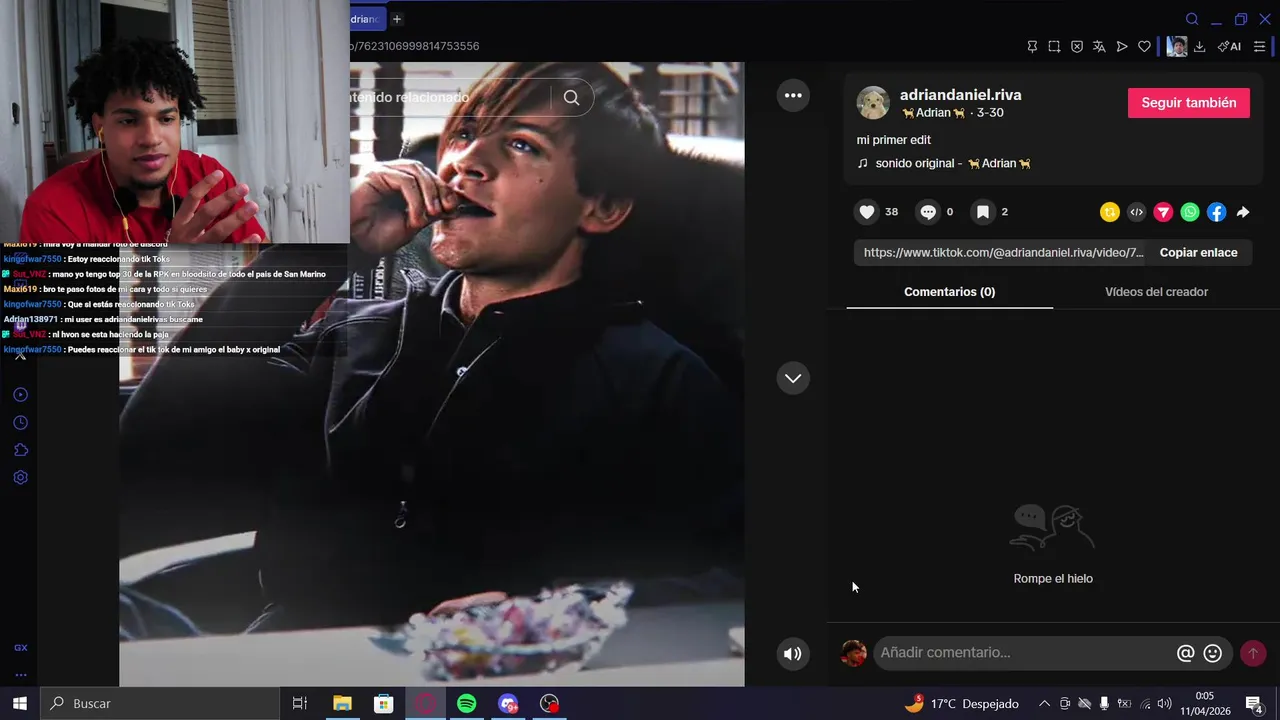The width and height of the screenshot is (1280, 720).
Task: Click the Copiar enlace button
Action: (x=1198, y=253)
